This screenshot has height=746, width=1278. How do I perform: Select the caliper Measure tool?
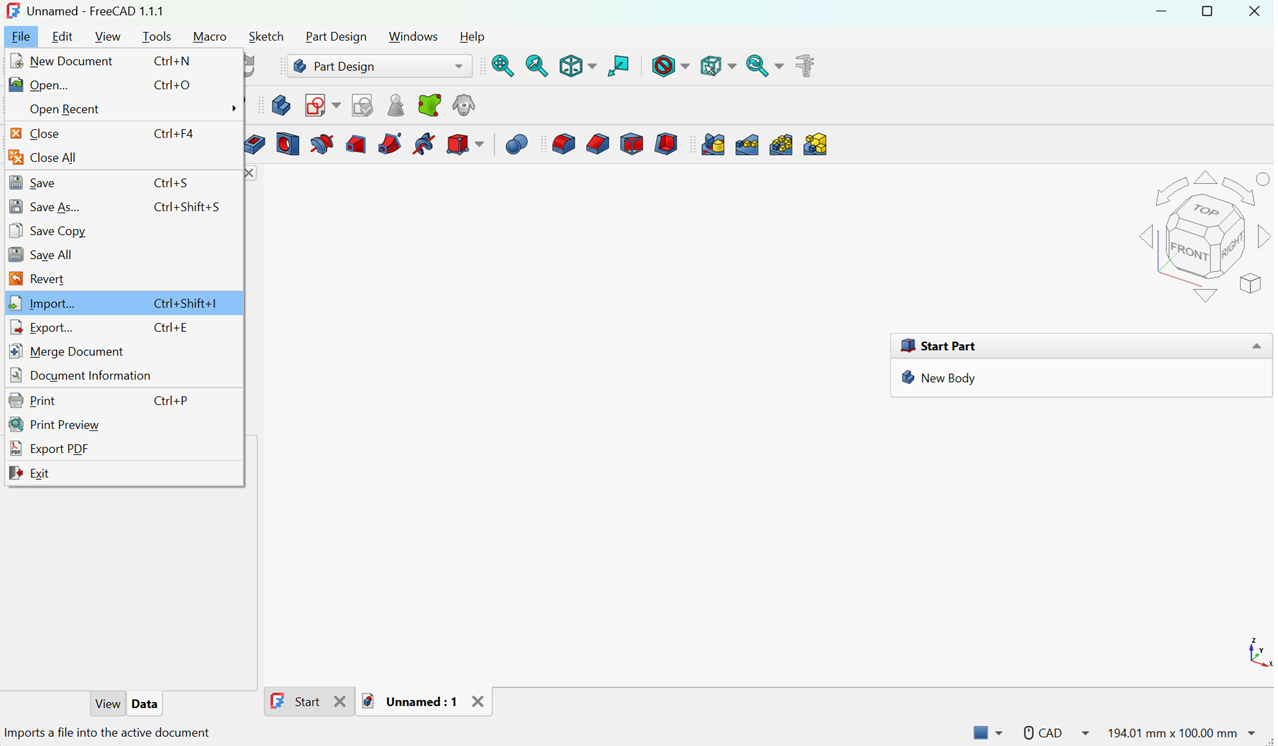pyautogui.click(x=805, y=66)
